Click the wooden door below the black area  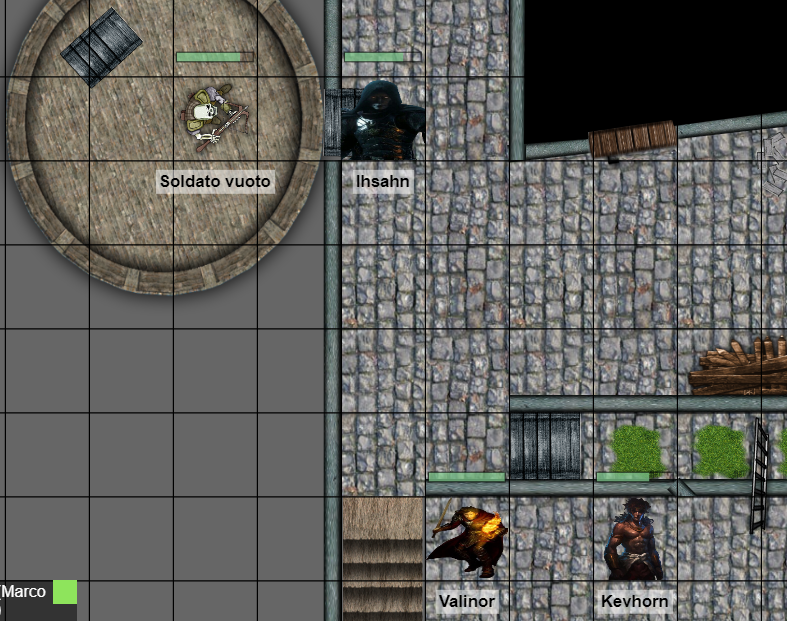point(633,140)
